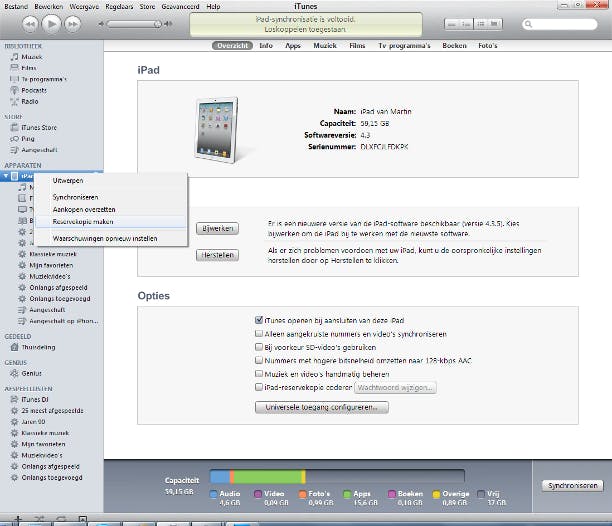This screenshot has height=526, width=612.
Task: Click the Bijwerken button
Action: click(x=217, y=228)
